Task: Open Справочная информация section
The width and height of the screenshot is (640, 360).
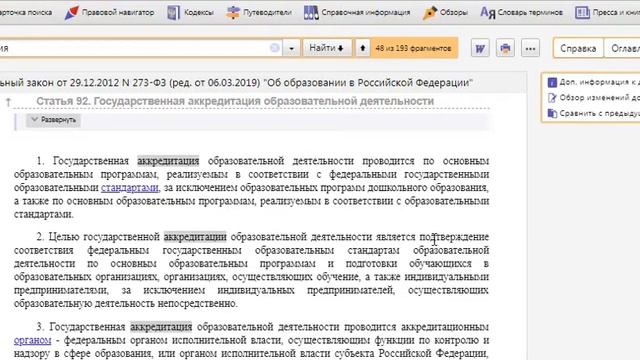Action: (357, 13)
